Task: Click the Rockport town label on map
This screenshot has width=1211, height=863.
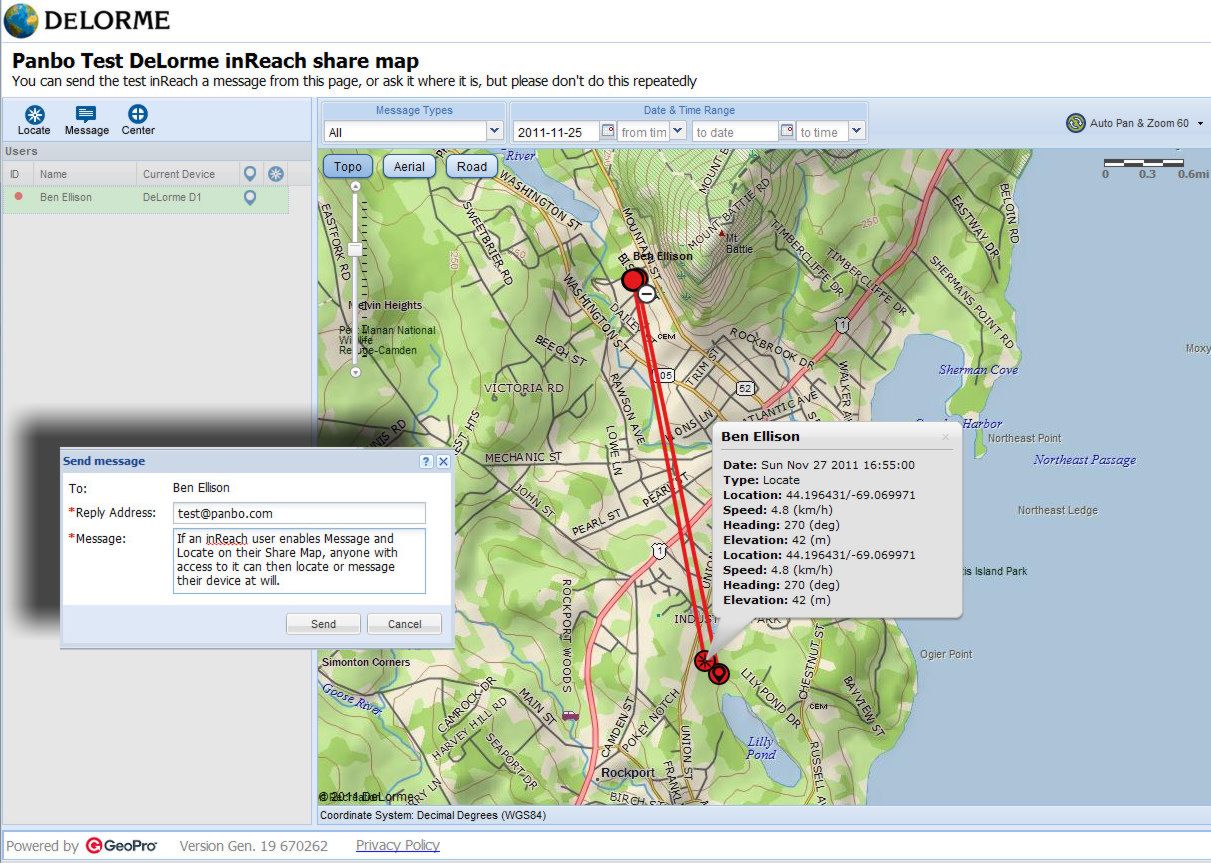Action: click(628, 773)
